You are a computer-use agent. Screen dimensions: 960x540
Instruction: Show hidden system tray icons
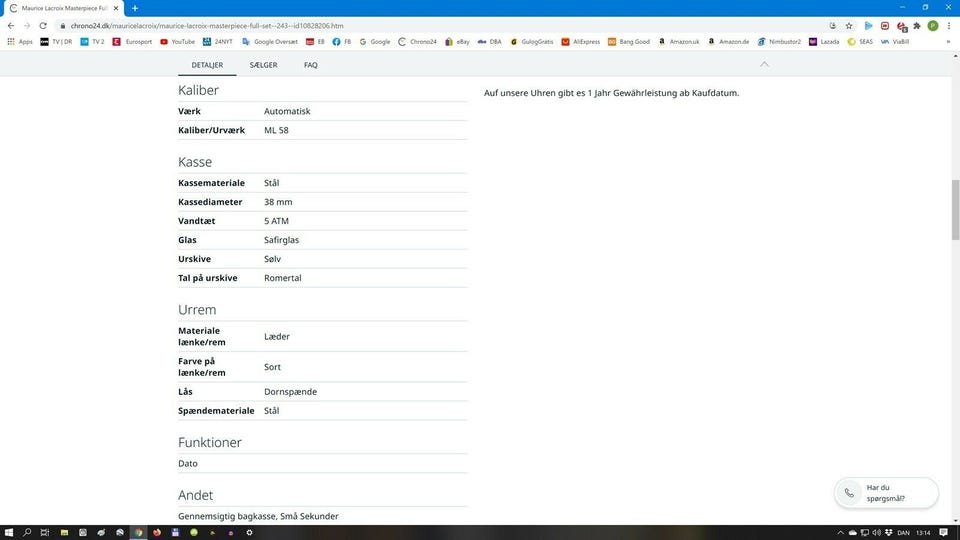(x=841, y=533)
